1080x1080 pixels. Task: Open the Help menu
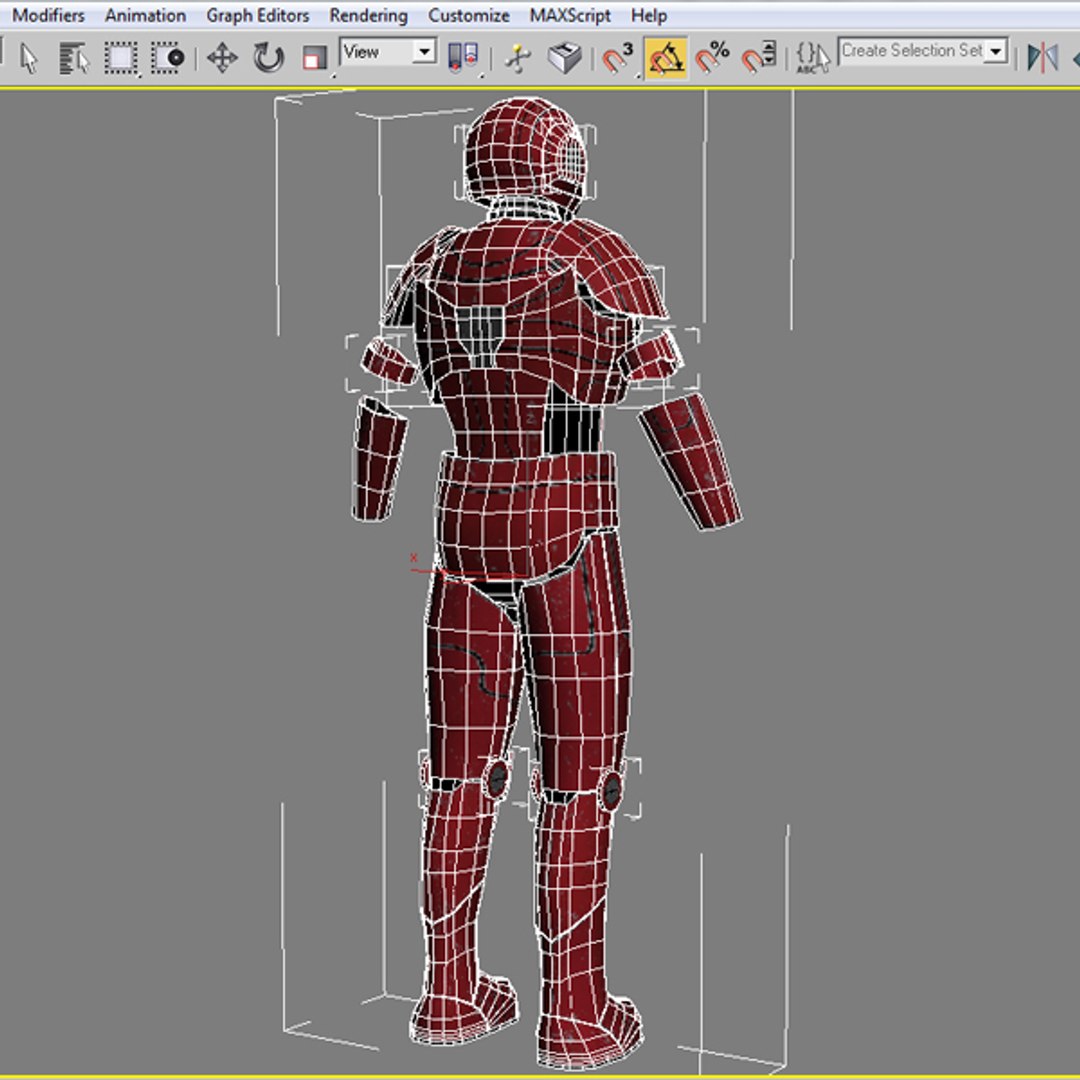(649, 15)
